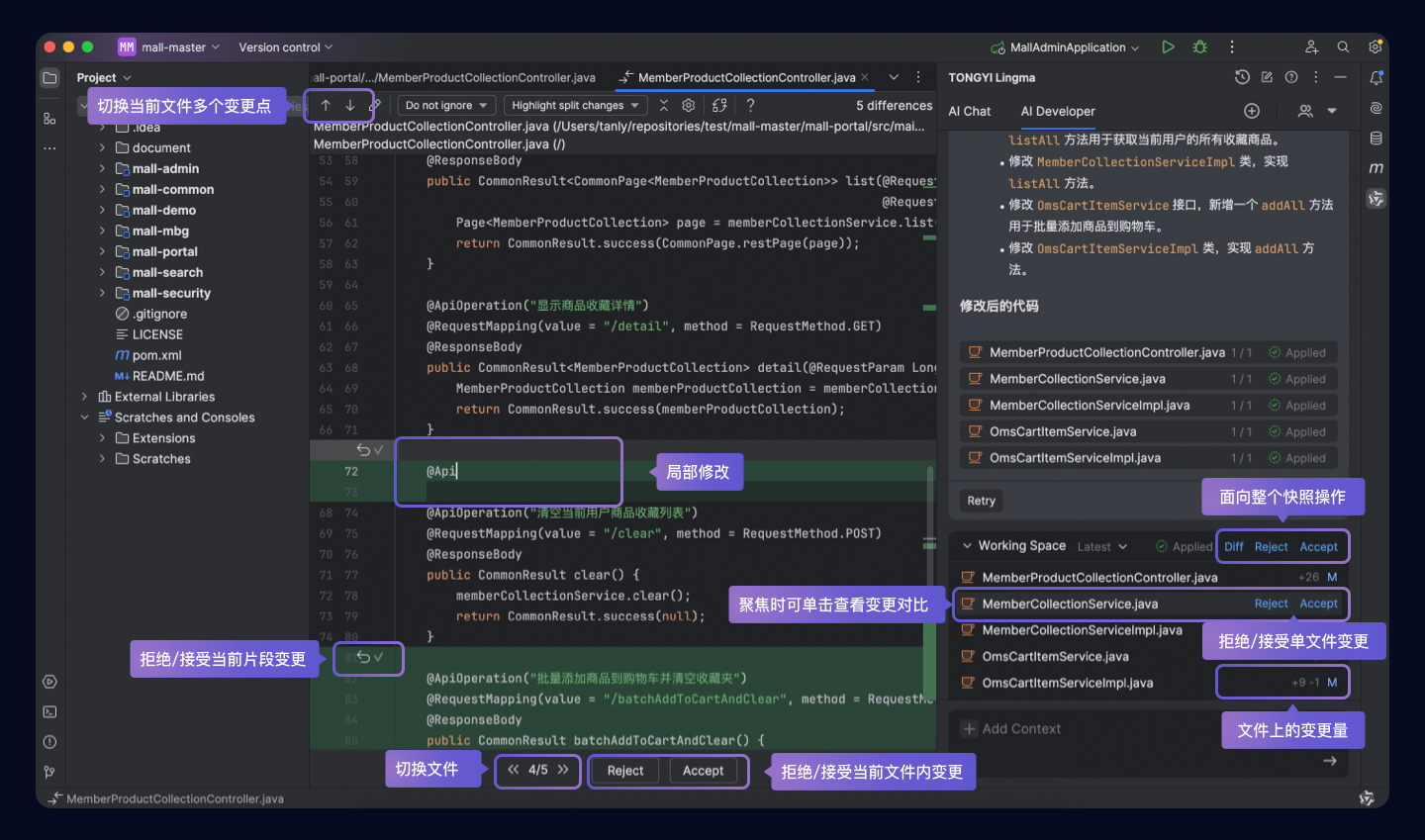The image size is (1425, 840).
Task: Open Version control dropdown
Action: (x=286, y=47)
